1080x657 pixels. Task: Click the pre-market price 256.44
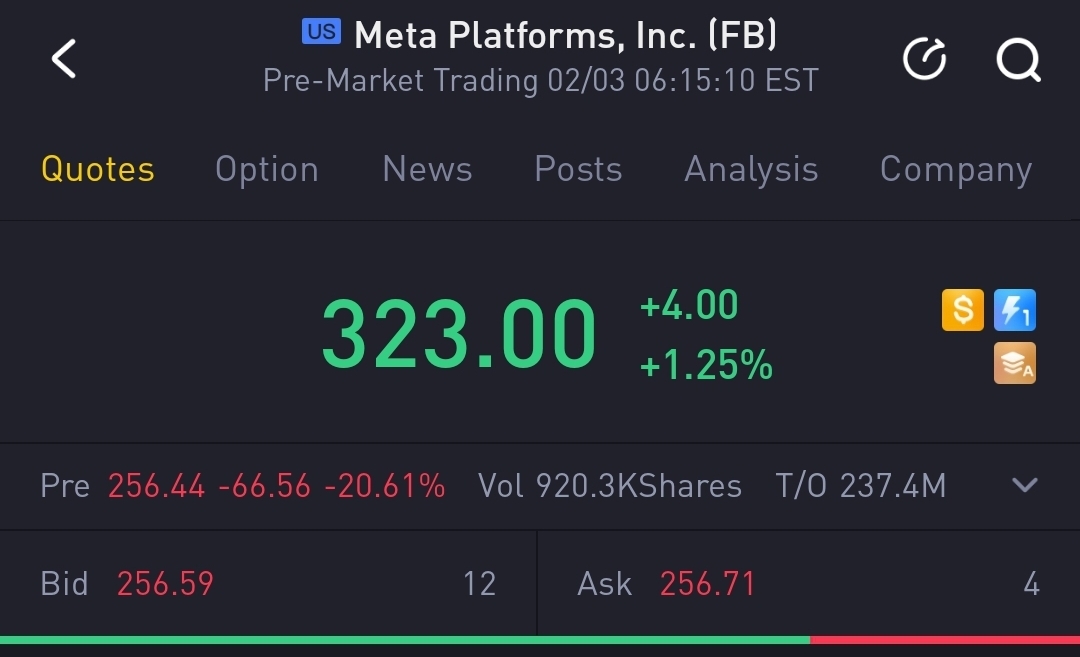pos(156,487)
